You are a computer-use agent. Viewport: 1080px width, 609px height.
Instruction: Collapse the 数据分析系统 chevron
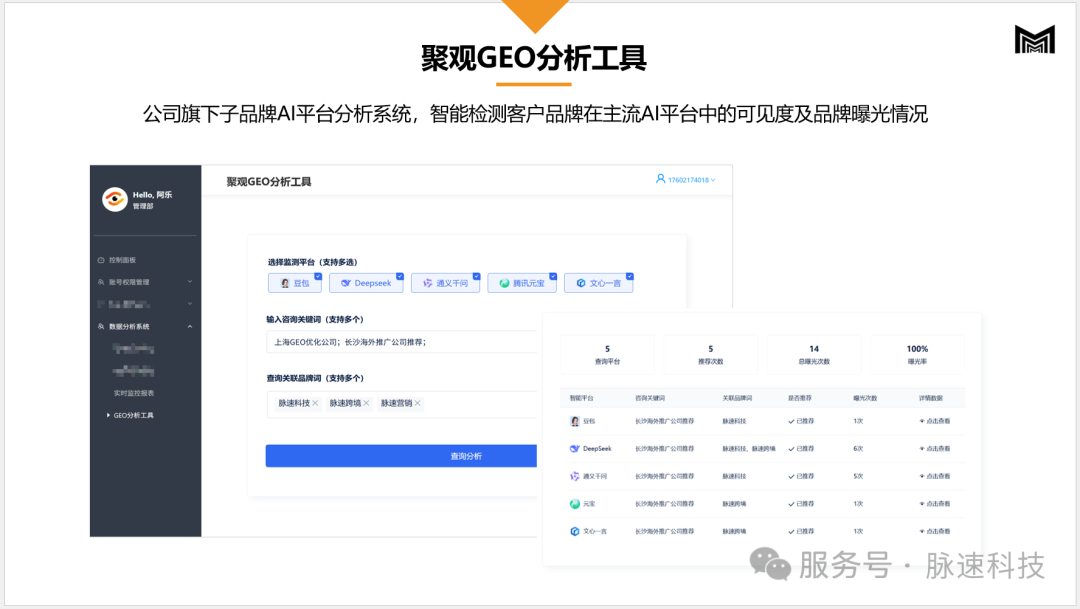click(x=190, y=327)
